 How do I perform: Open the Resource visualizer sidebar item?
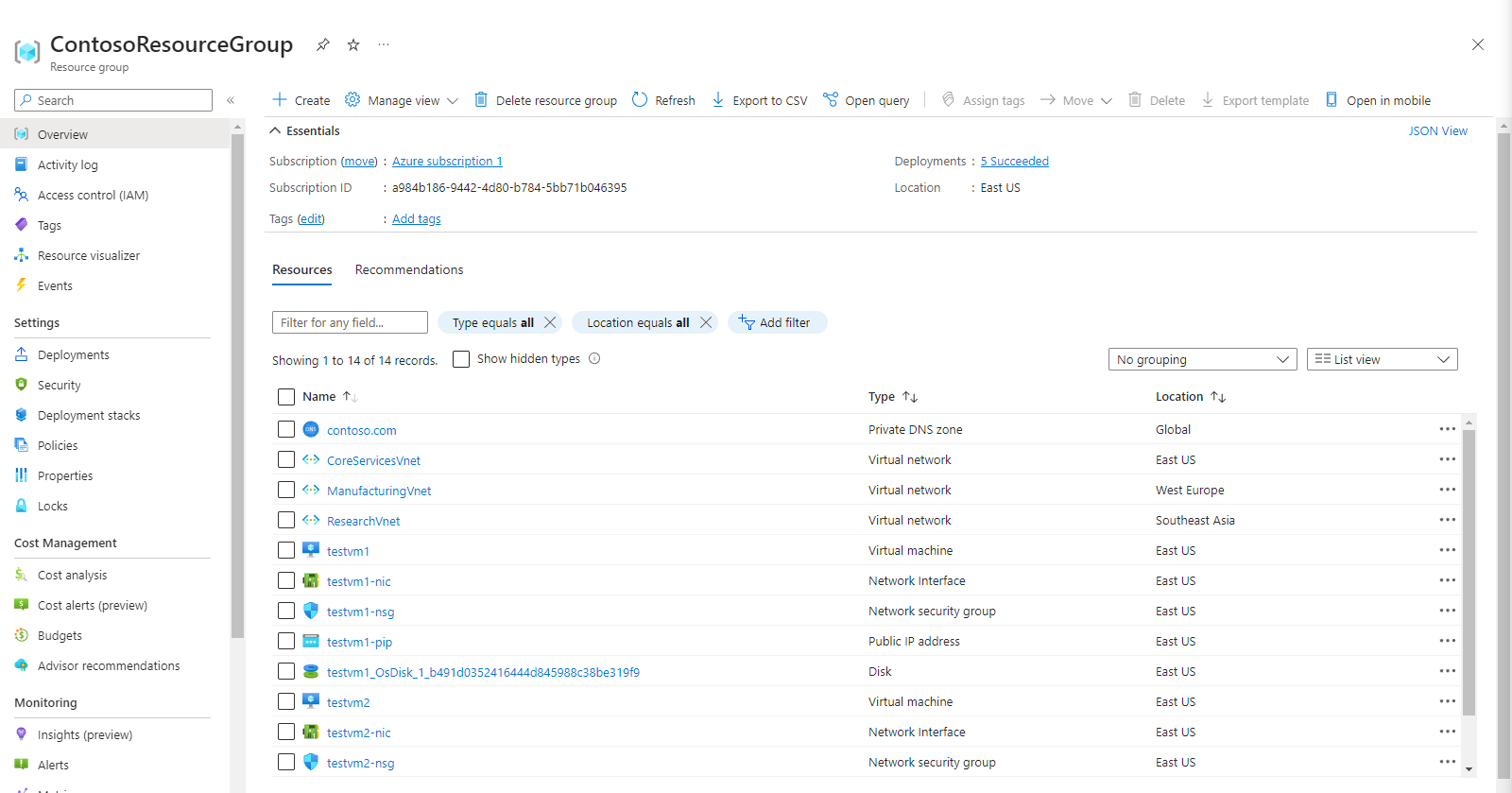click(88, 256)
